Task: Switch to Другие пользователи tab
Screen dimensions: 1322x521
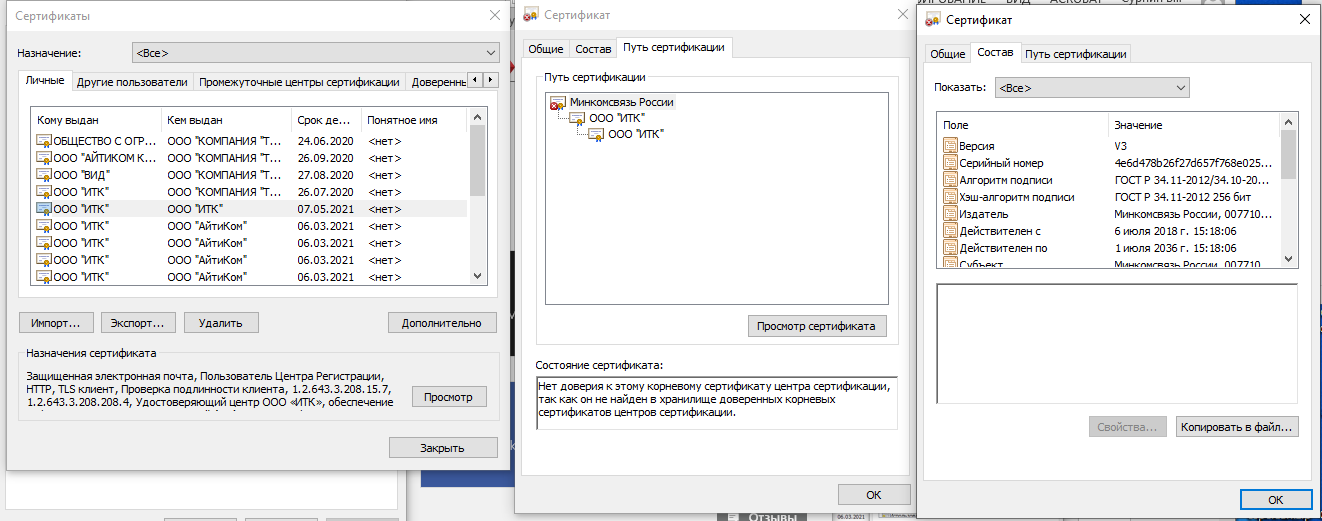Action: 132,82
